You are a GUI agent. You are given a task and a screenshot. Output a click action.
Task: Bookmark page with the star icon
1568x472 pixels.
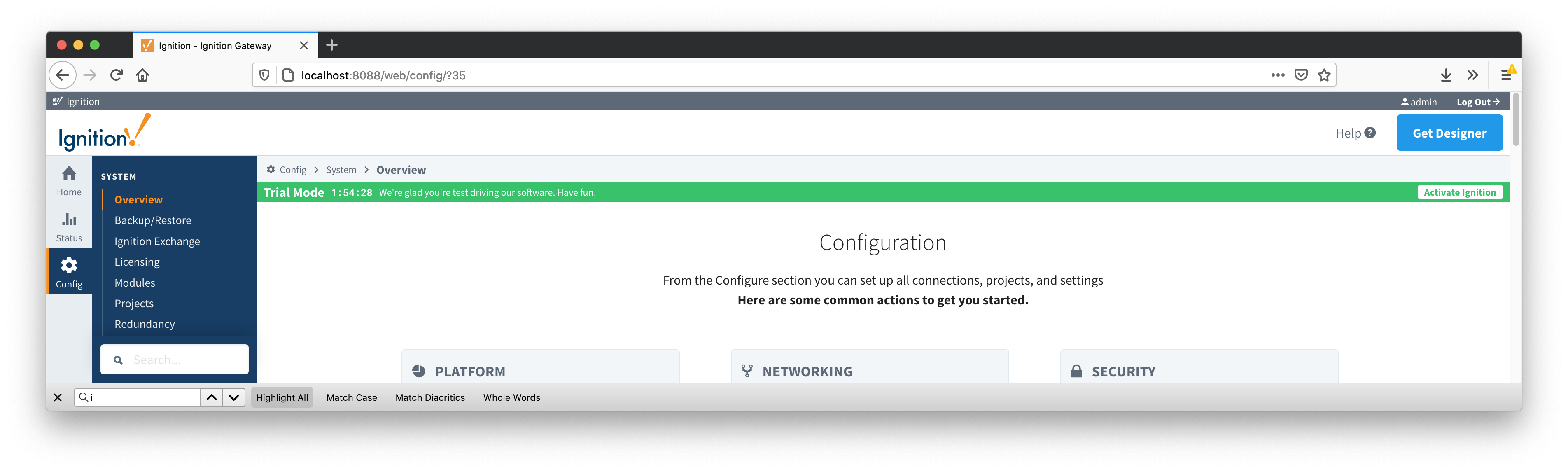pyautogui.click(x=1324, y=75)
